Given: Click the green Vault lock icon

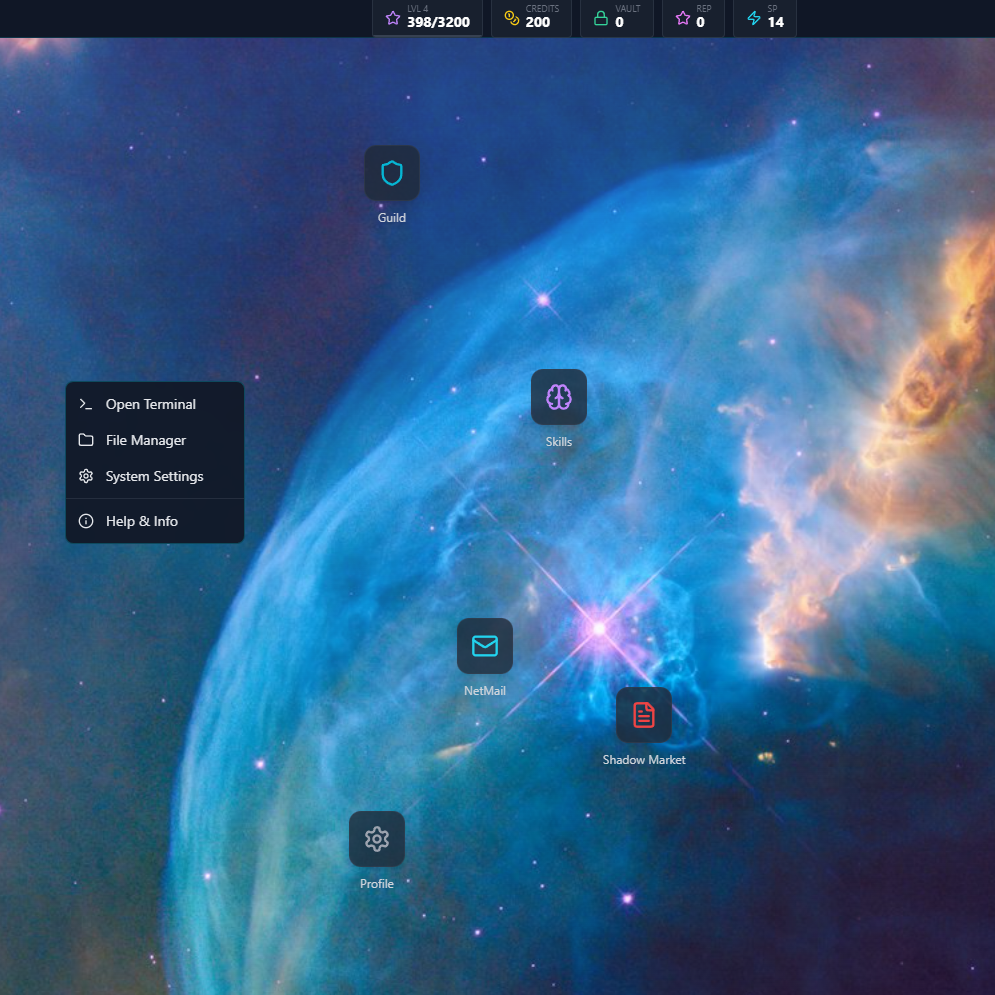Looking at the screenshot, I should click(600, 18).
